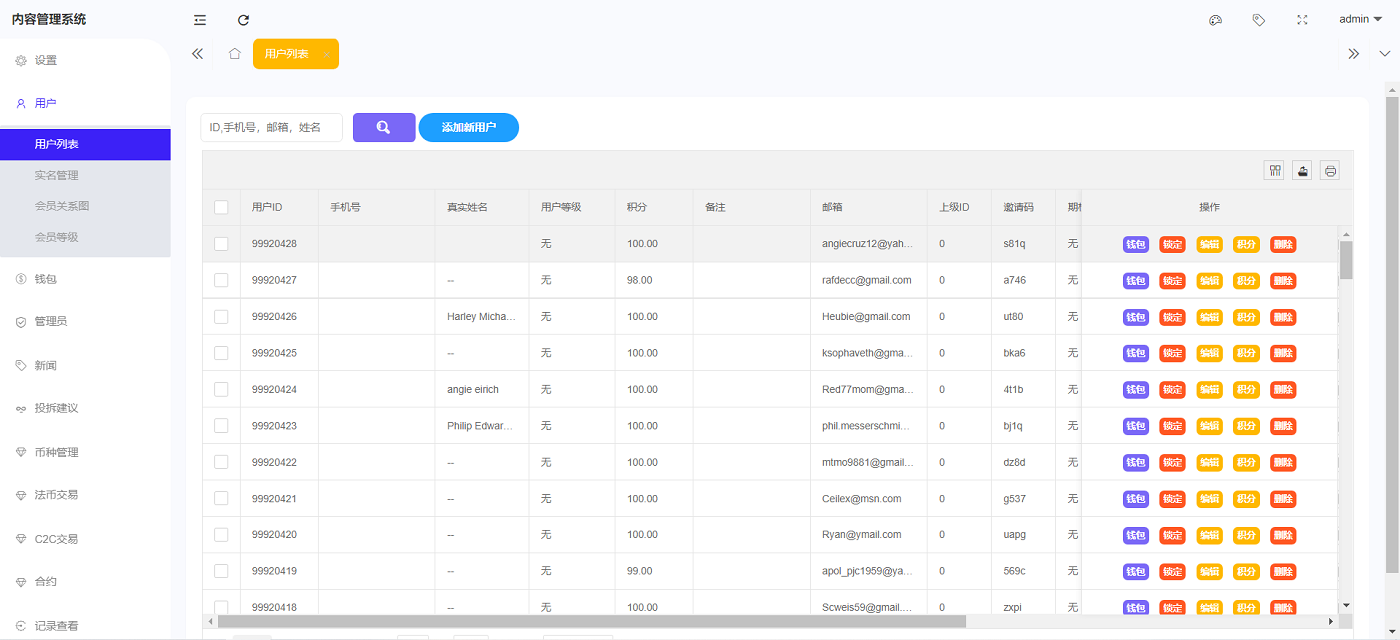The image size is (1400, 640).
Task: Select 会员等级 submenu item
Action: (x=56, y=237)
